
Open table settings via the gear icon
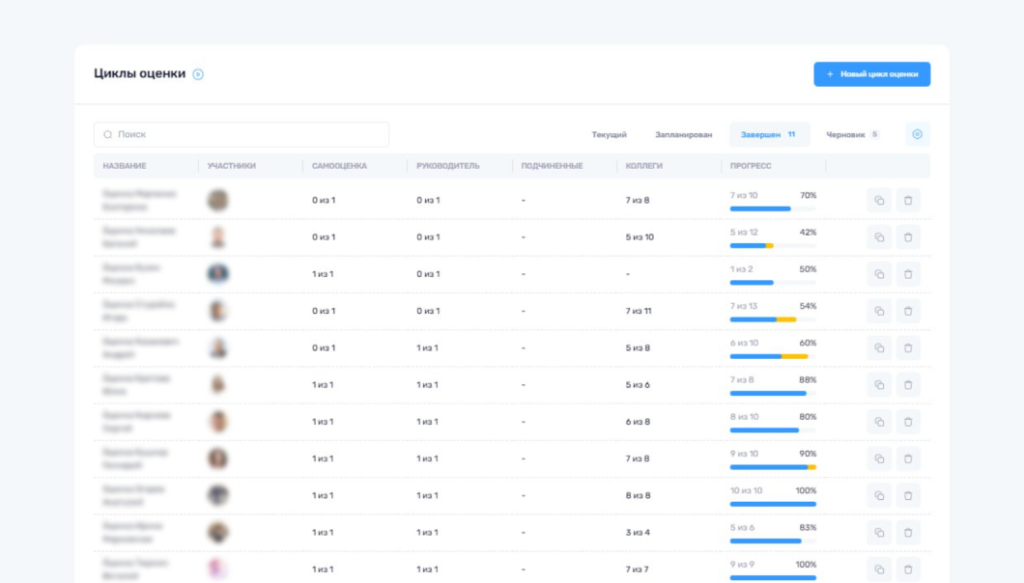917,134
